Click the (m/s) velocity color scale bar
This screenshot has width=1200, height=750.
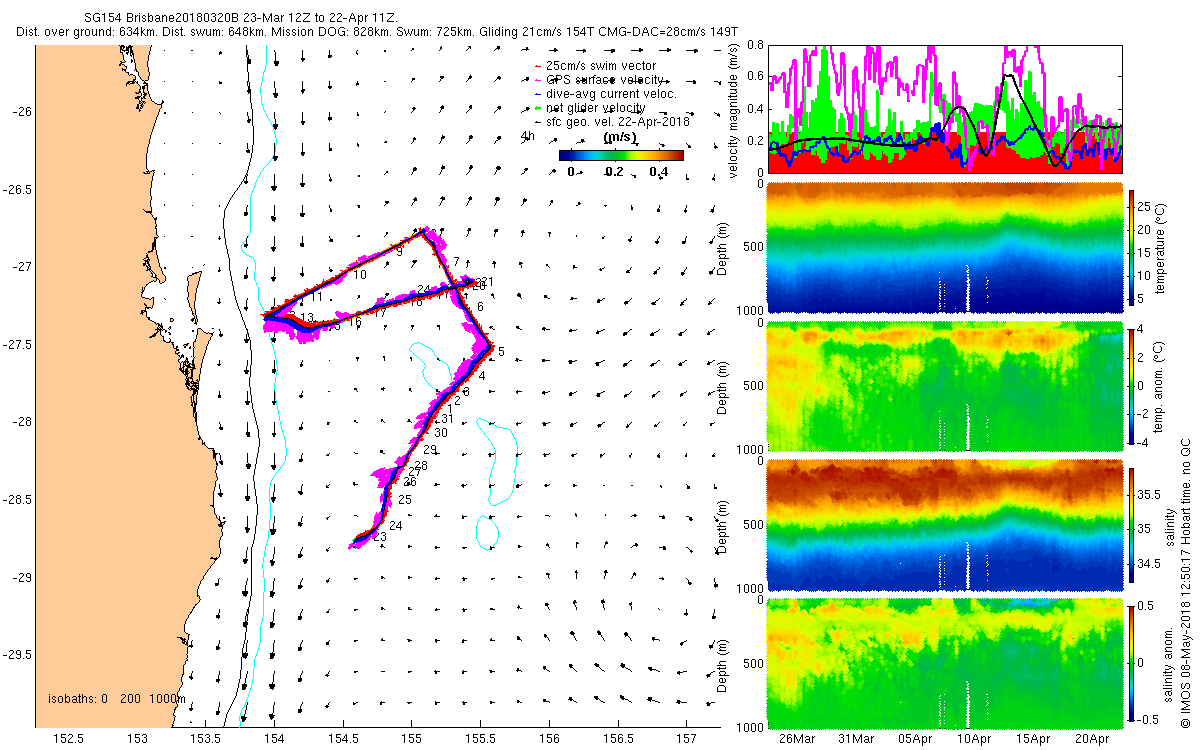pos(620,155)
